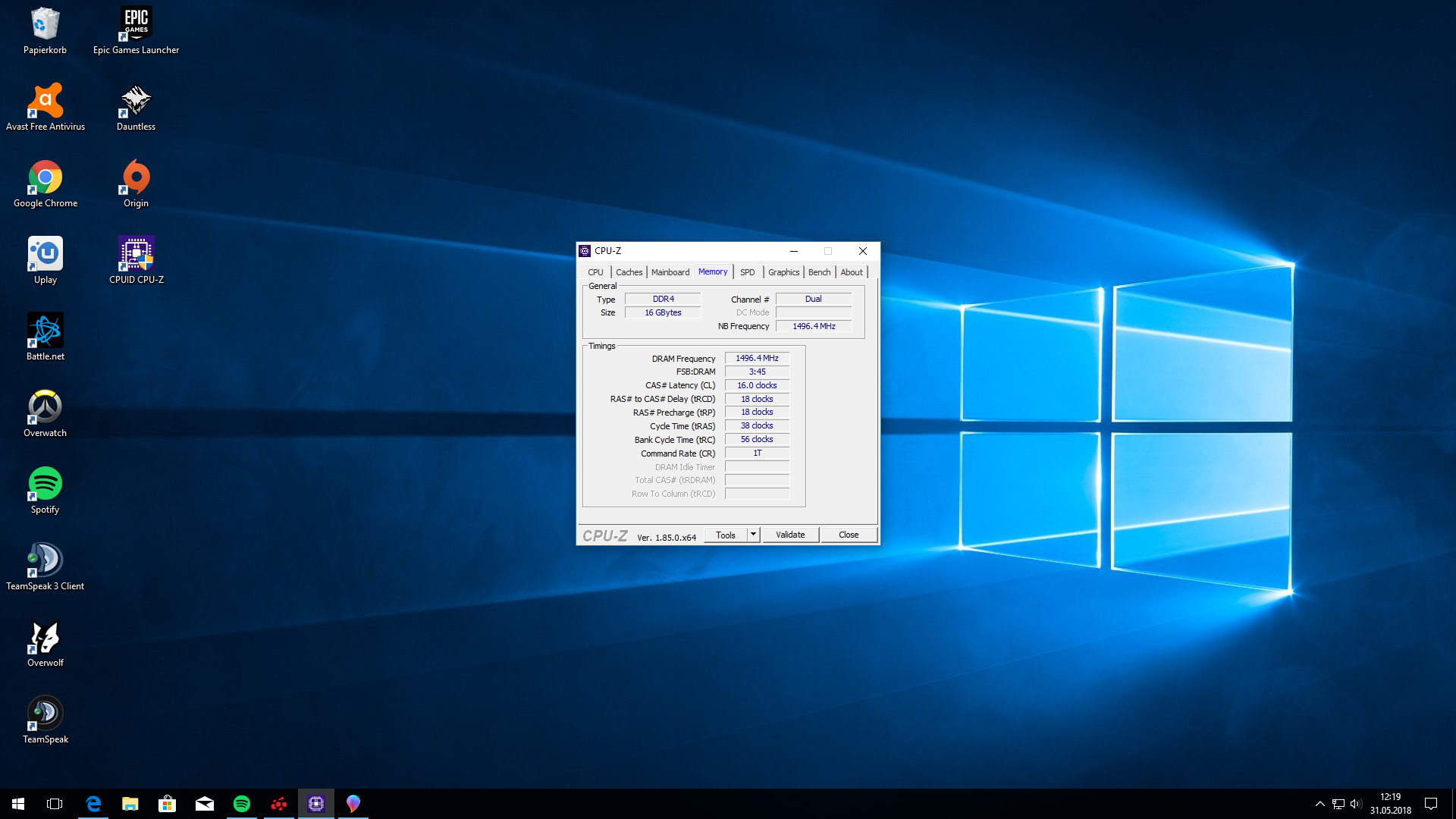Click the Close button in CPU-Z
This screenshot has width=1456, height=819.
(849, 535)
